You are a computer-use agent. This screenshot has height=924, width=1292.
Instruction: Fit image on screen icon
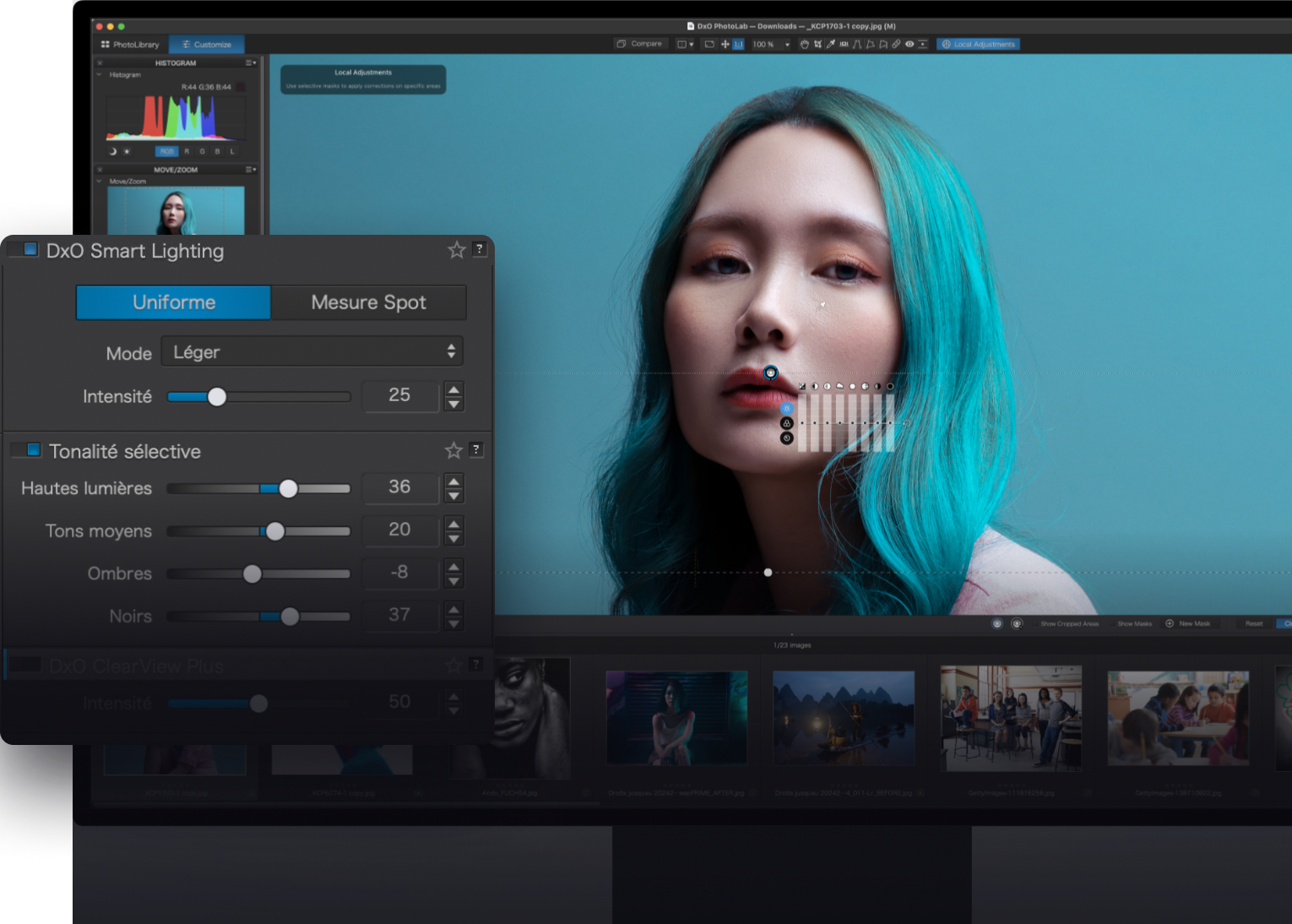tap(709, 44)
